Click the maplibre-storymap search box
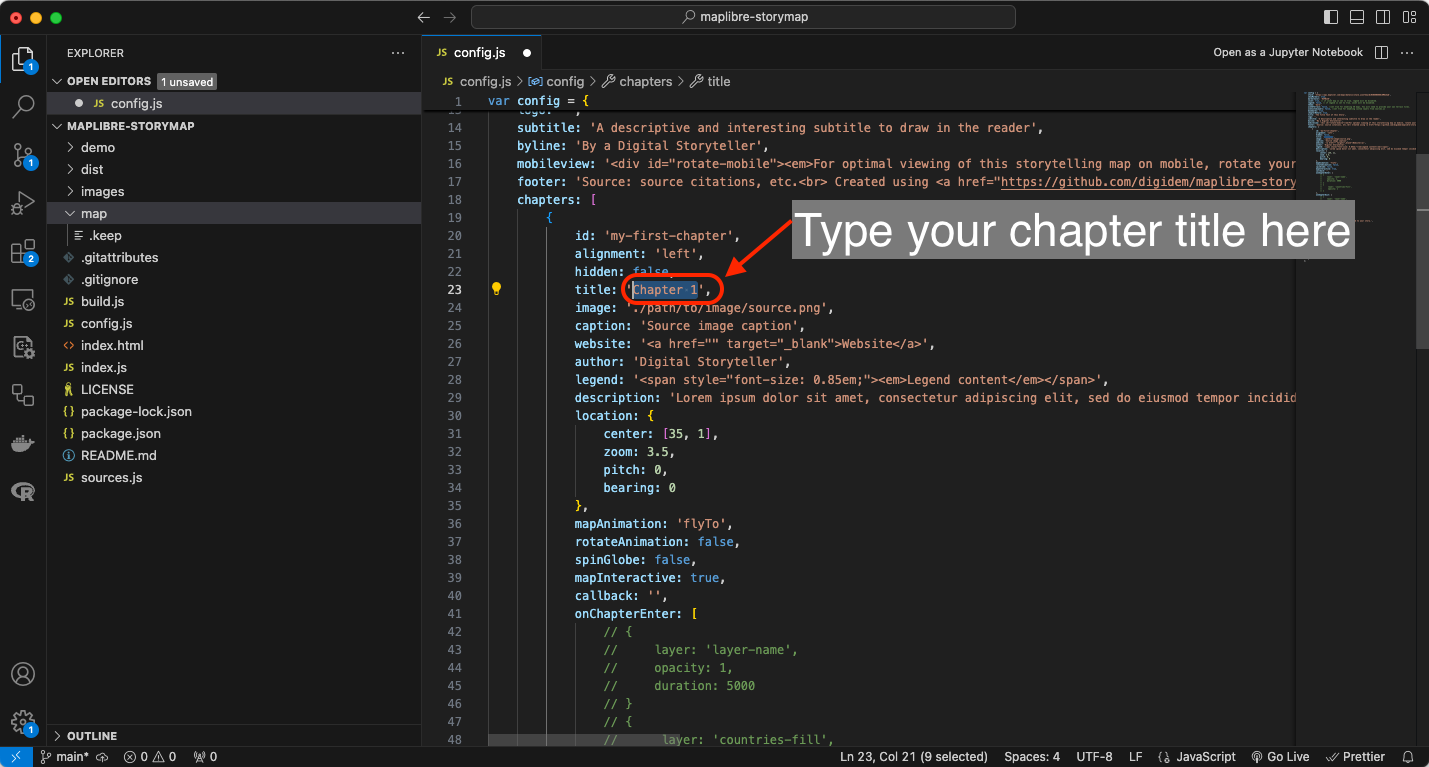1429x767 pixels. (743, 17)
